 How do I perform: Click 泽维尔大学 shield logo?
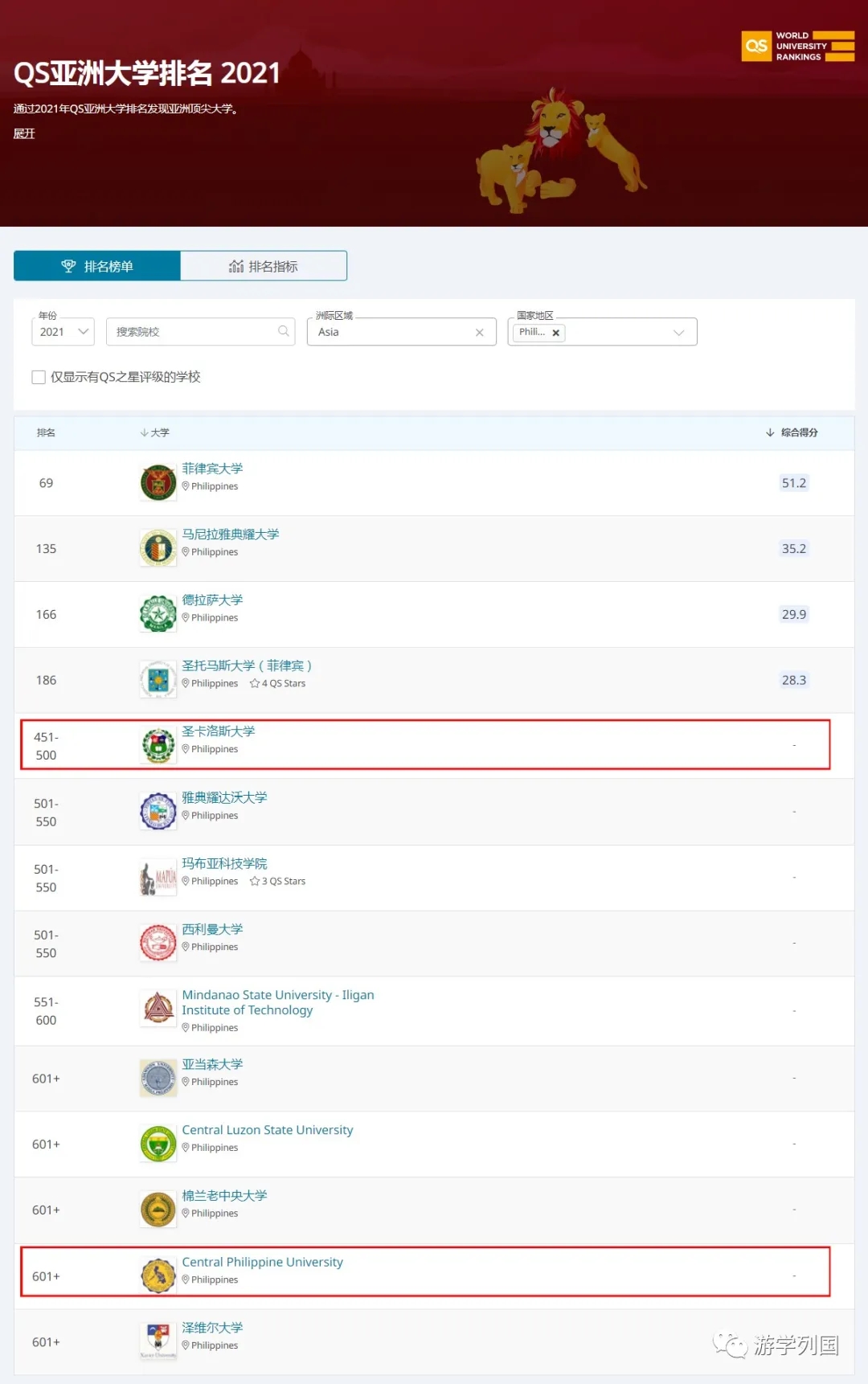pyautogui.click(x=158, y=1341)
